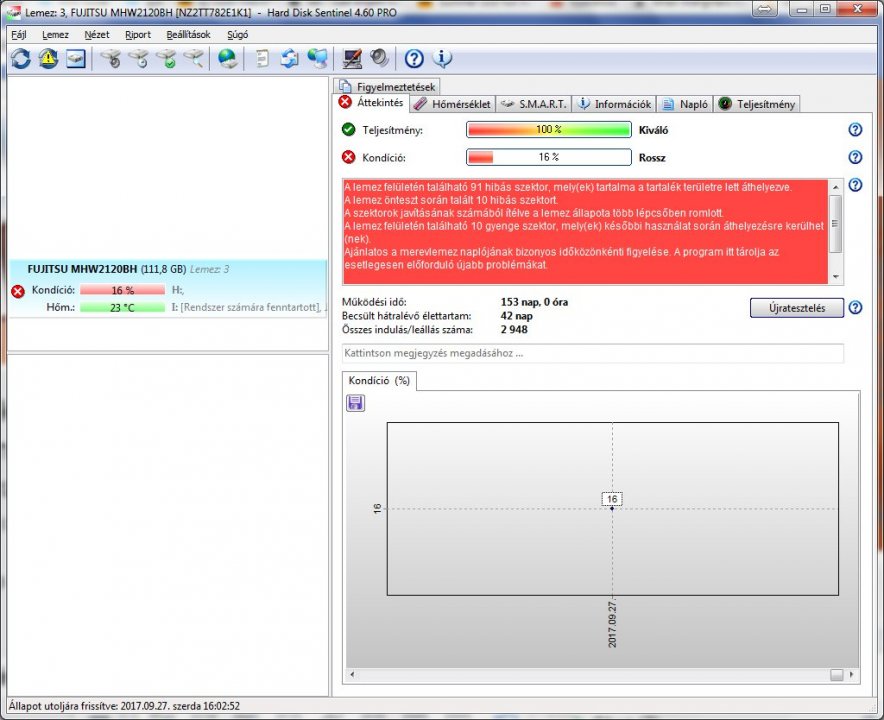Open the Lemez menu

click(x=55, y=35)
